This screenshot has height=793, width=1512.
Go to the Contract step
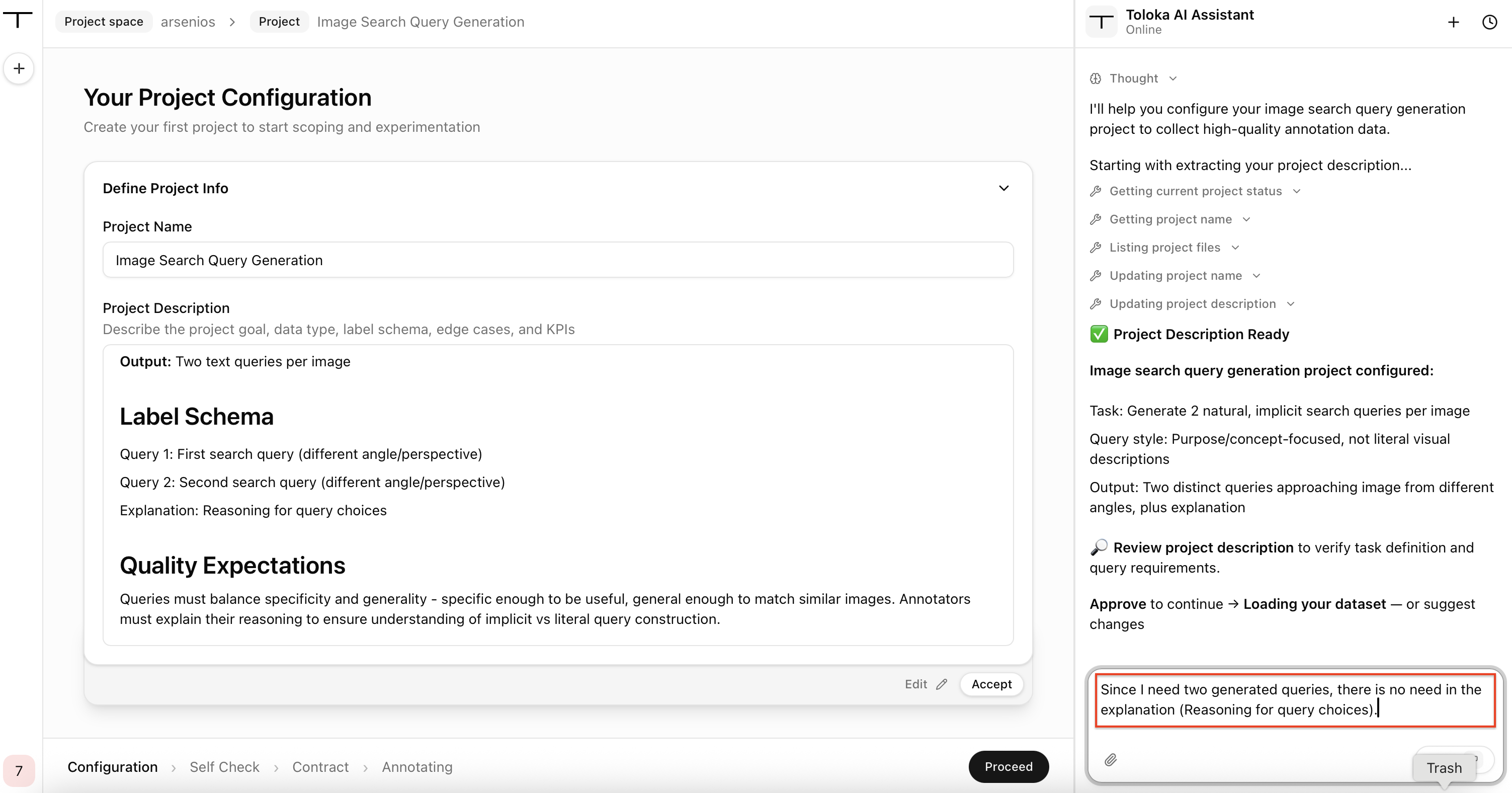(320, 767)
